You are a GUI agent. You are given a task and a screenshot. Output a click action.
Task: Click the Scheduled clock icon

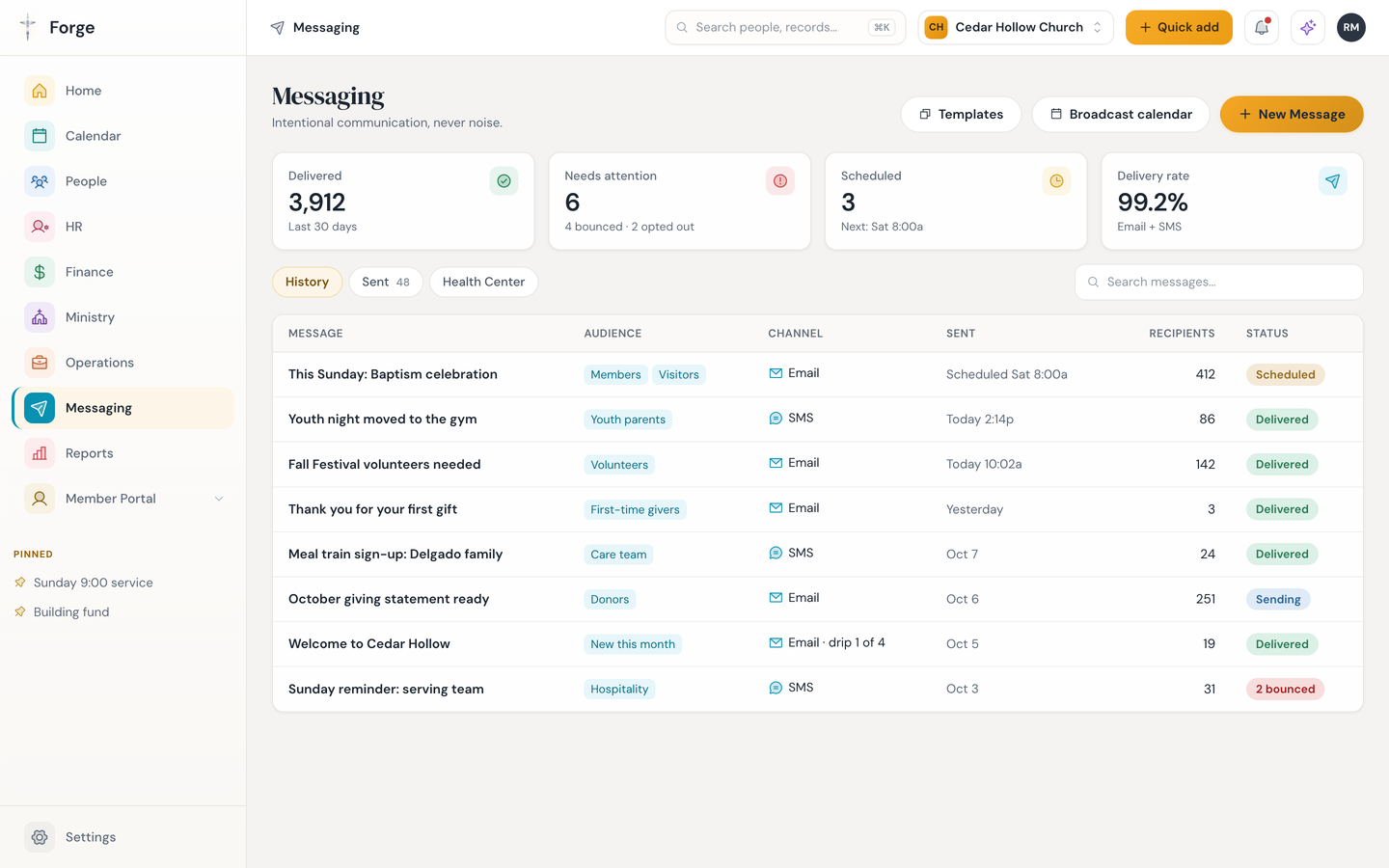(1057, 181)
